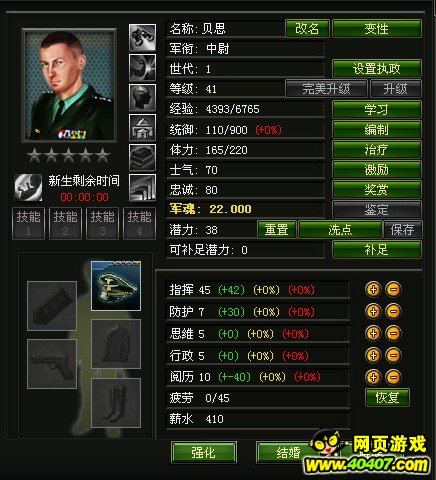Select the uniform jacket slot
The height and width of the screenshot is (480, 436).
(x=116, y=344)
